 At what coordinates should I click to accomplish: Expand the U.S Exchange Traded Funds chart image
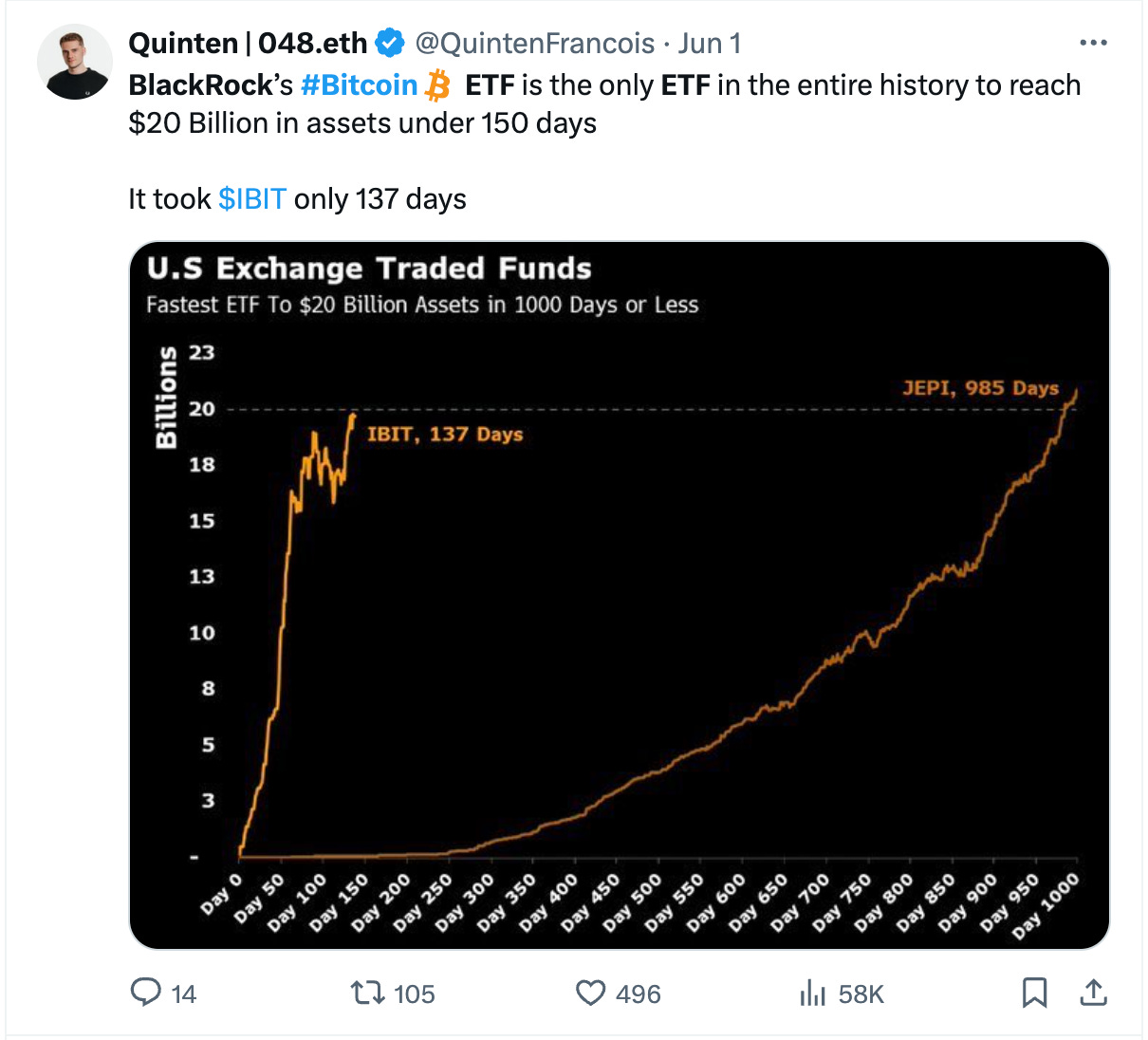coord(619,595)
